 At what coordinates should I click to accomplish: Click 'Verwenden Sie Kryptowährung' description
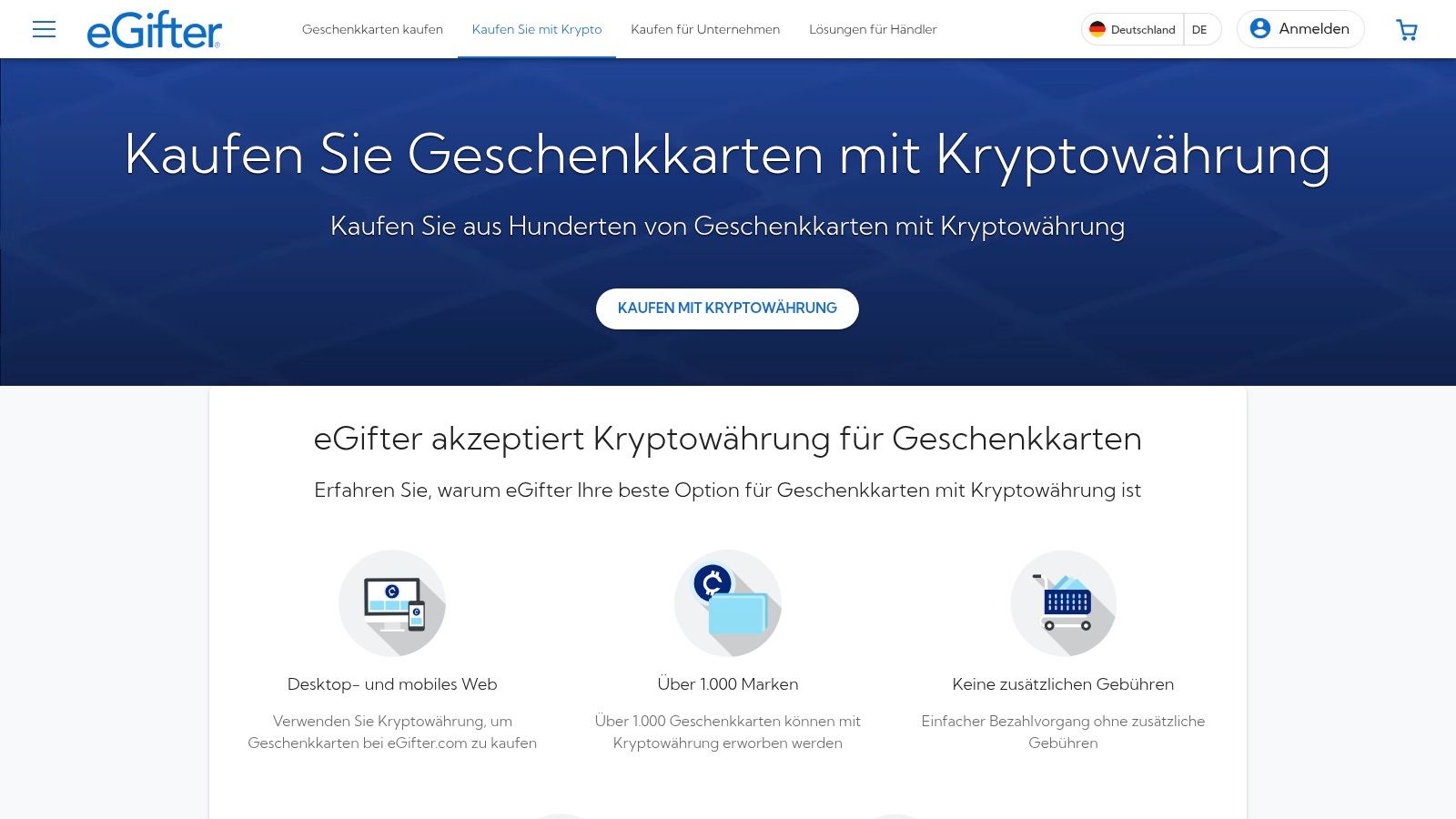(392, 732)
